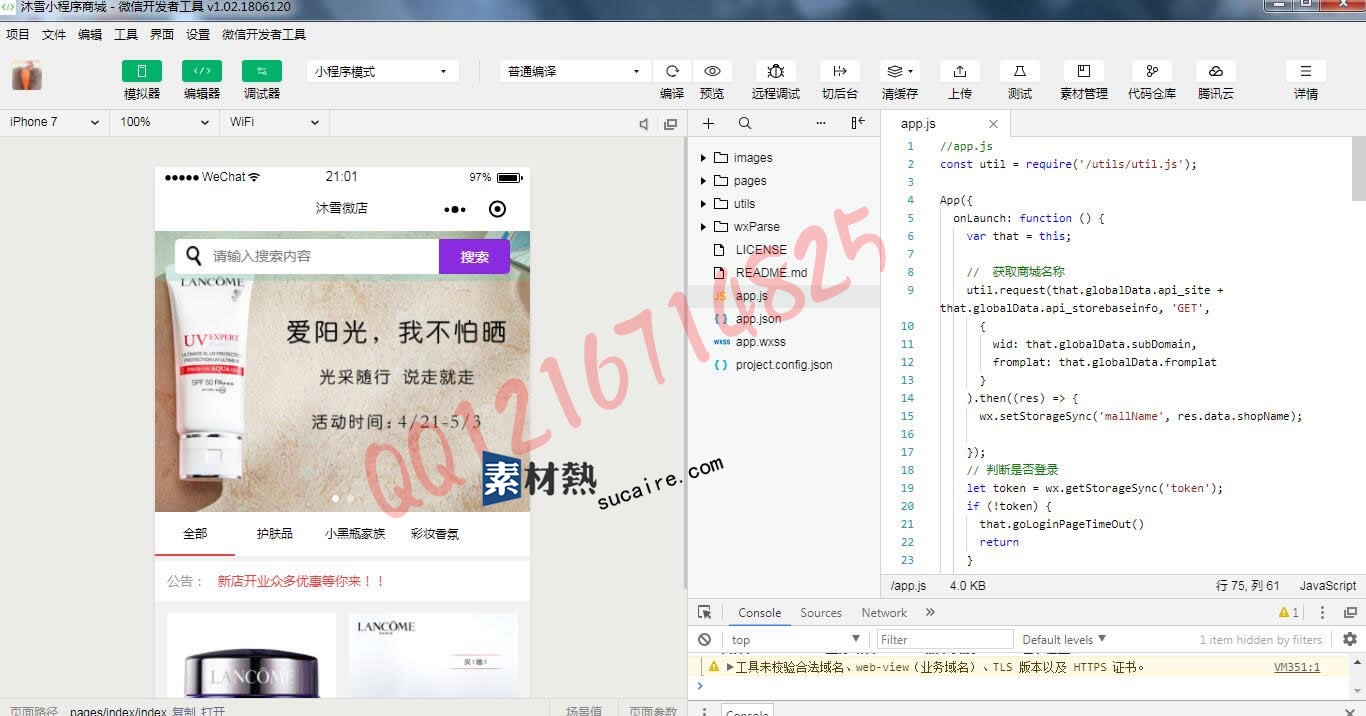Viewport: 1366px width, 716px height.
Task: Open the VM351:1 source link
Action: coord(1297,667)
